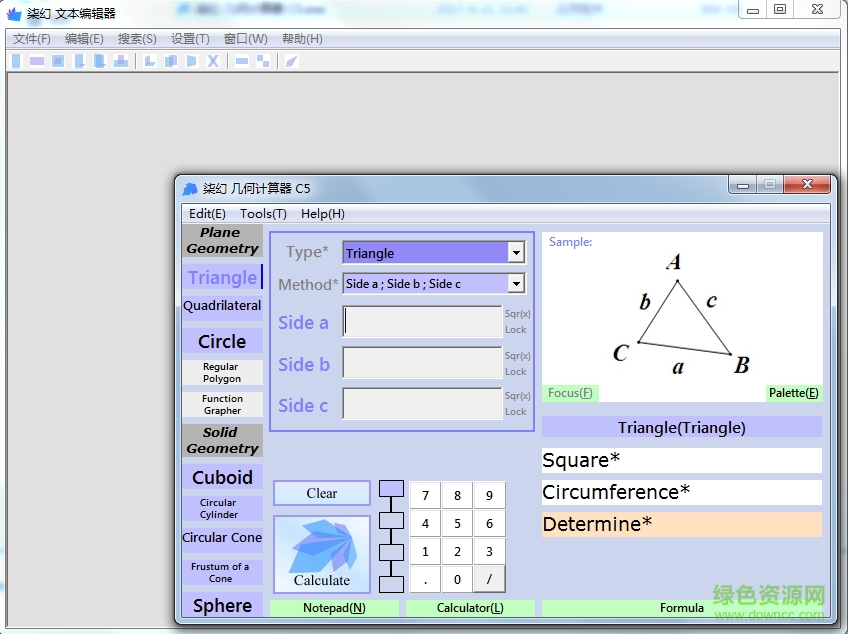848x634 pixels.
Task: Open the Notepad(N) button
Action: [334, 608]
